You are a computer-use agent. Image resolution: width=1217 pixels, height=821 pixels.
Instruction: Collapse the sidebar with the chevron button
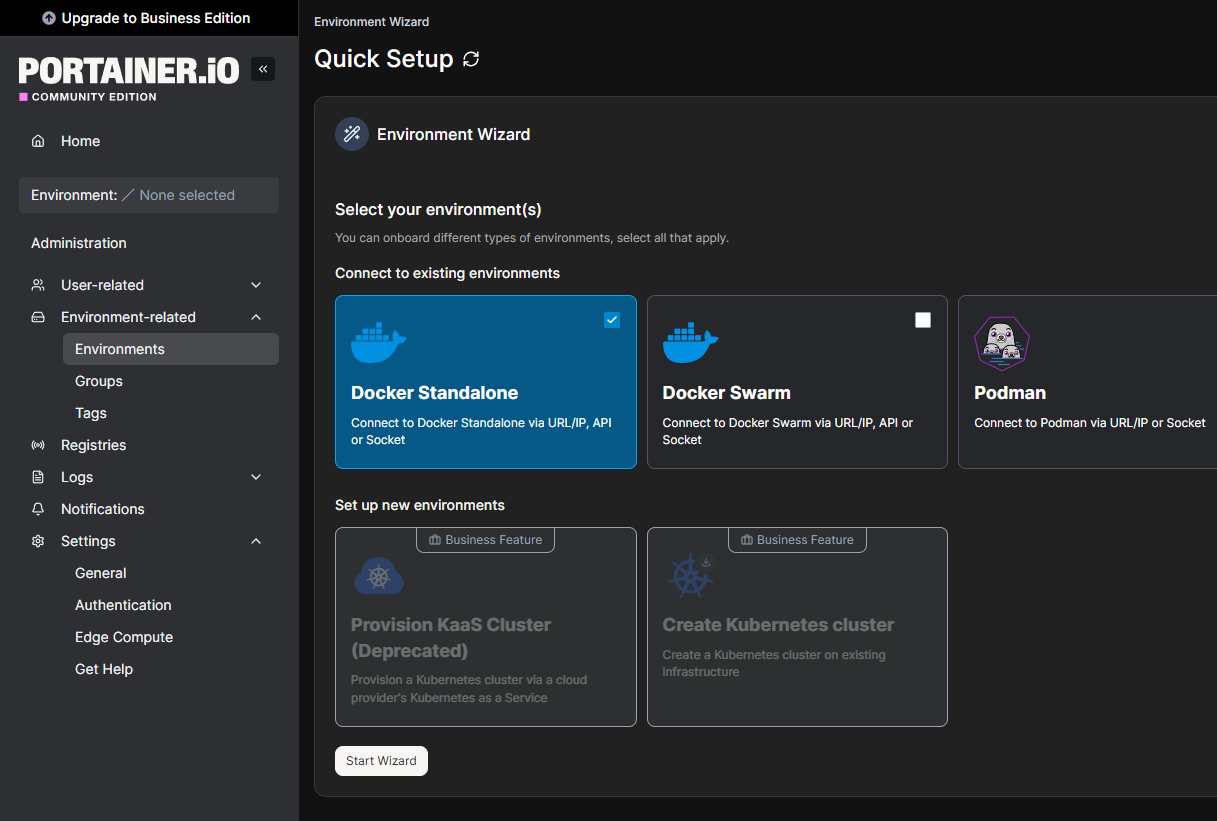[262, 68]
